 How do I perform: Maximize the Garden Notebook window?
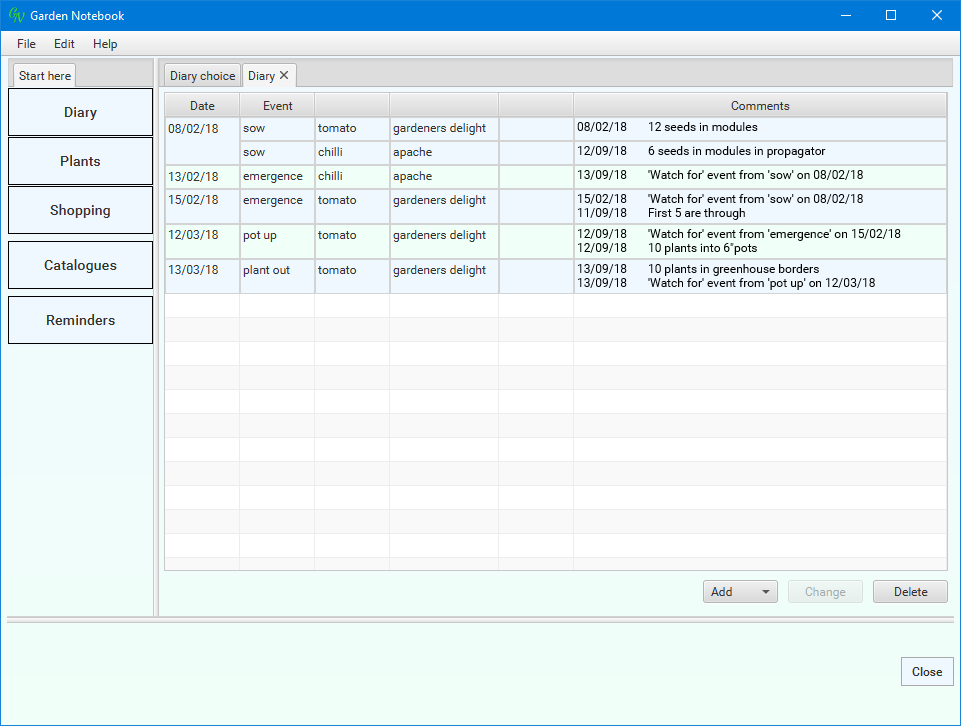(890, 15)
